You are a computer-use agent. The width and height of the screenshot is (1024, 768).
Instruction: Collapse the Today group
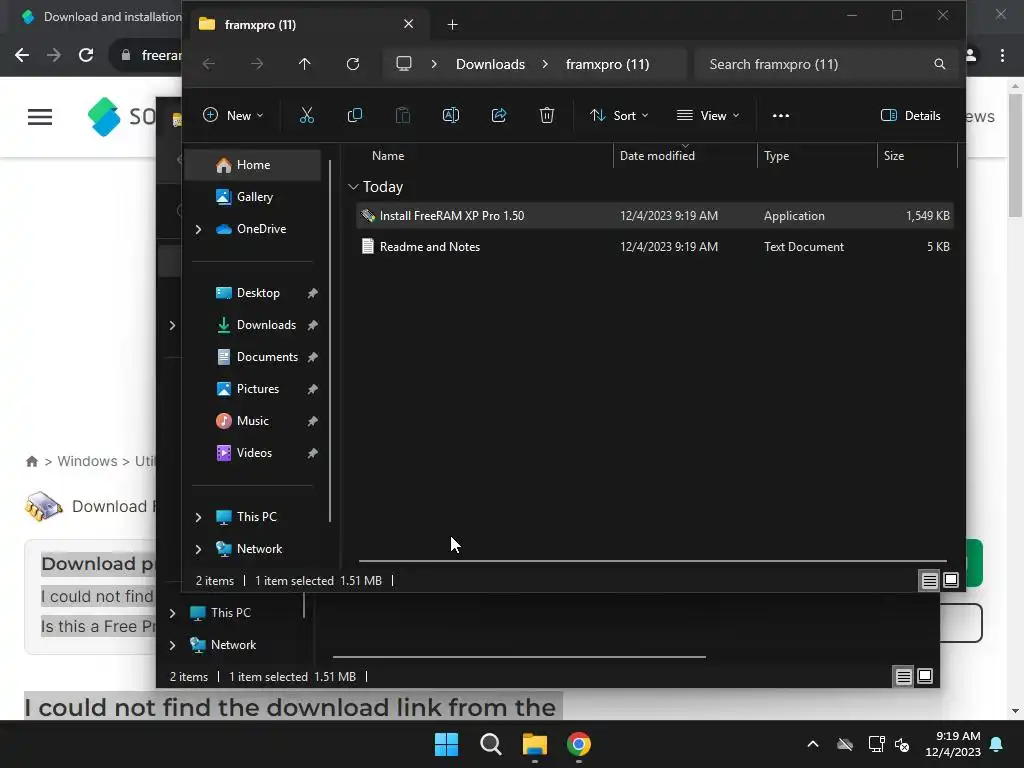click(353, 187)
